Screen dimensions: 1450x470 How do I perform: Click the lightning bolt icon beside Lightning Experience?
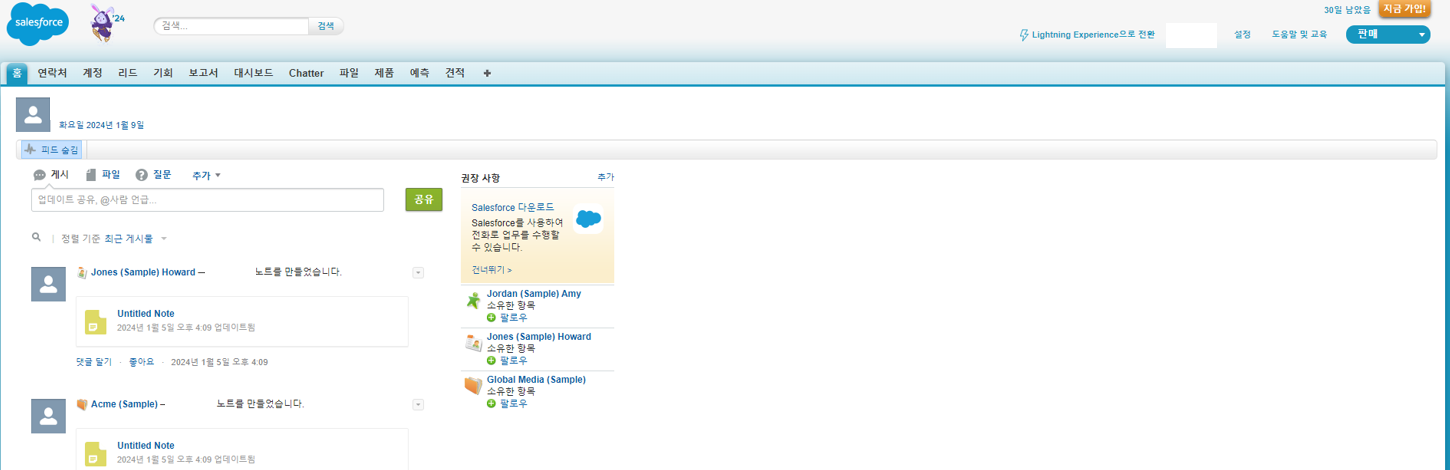pos(1023,35)
